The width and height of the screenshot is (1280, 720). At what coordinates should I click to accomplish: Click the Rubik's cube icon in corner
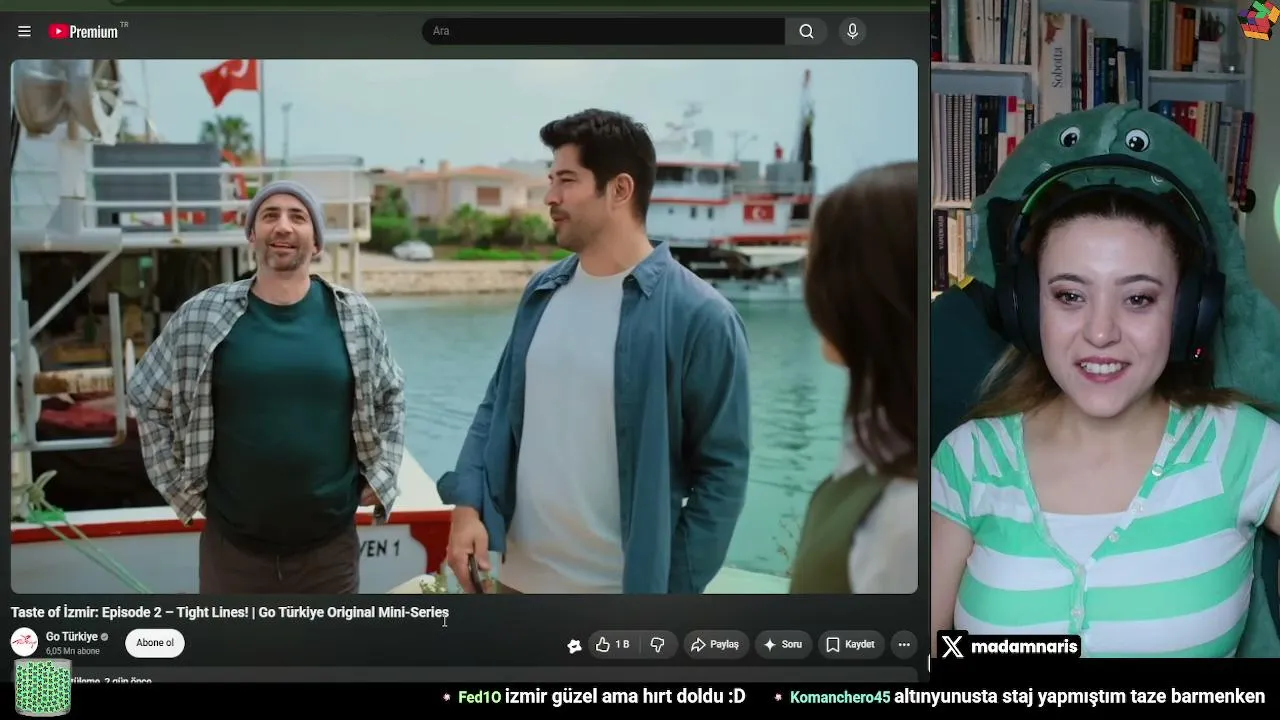point(1258,20)
